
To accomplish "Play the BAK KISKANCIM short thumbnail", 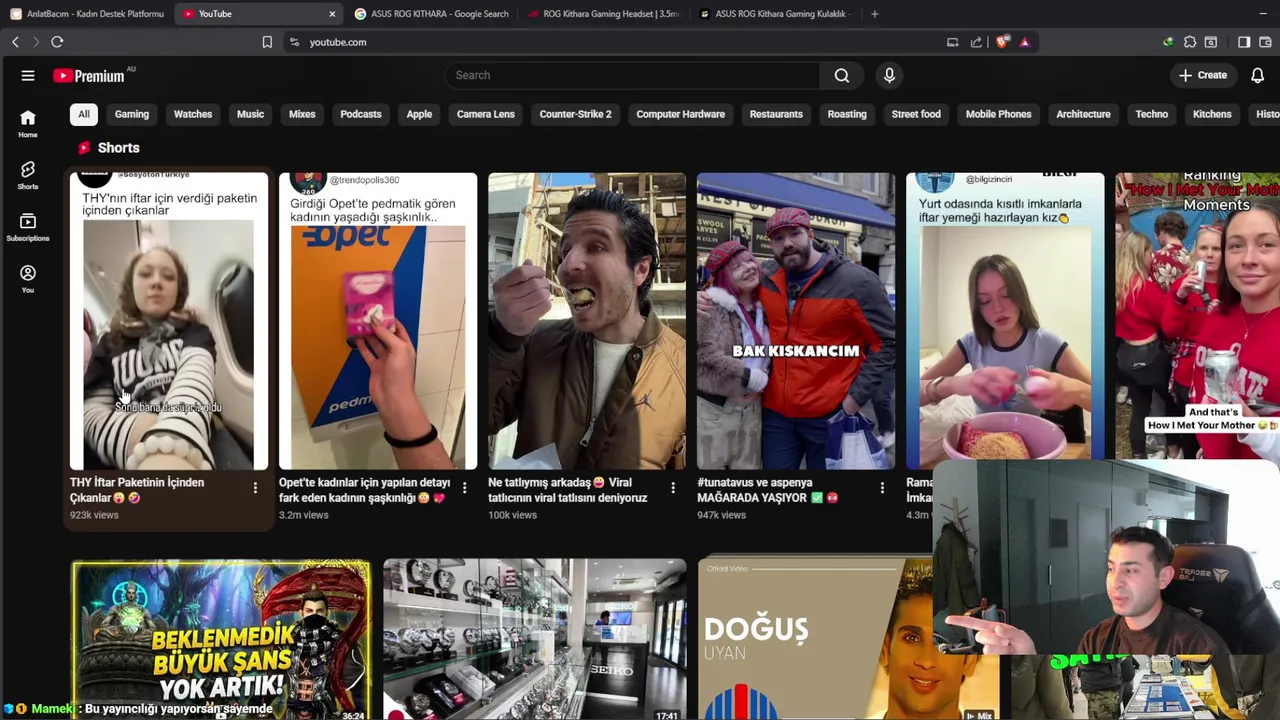I will click(796, 321).
